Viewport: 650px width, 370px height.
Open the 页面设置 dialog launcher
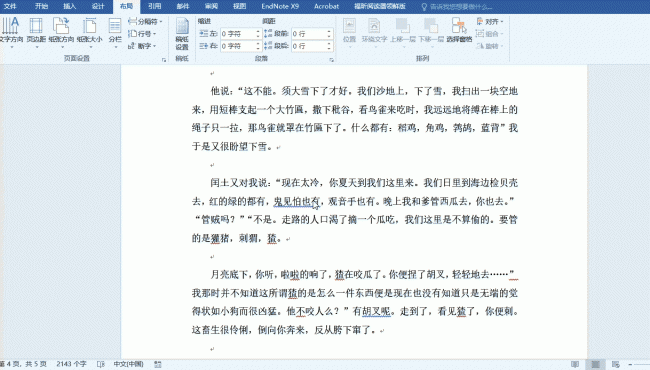coord(164,60)
